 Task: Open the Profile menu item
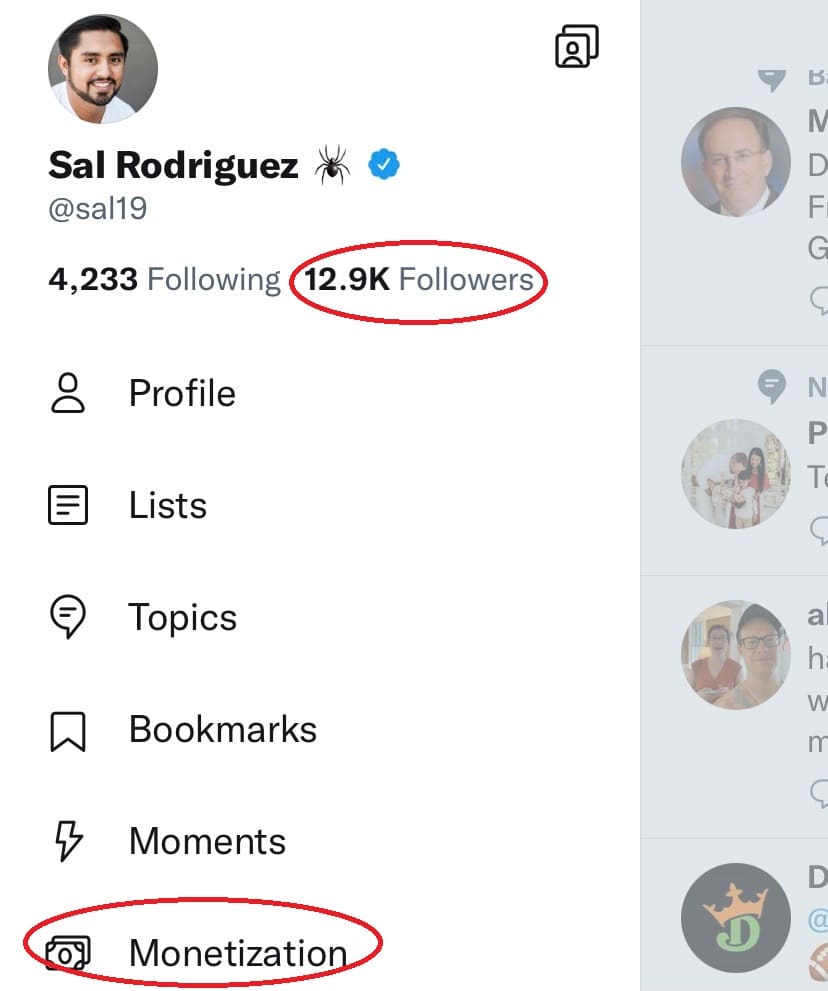182,394
